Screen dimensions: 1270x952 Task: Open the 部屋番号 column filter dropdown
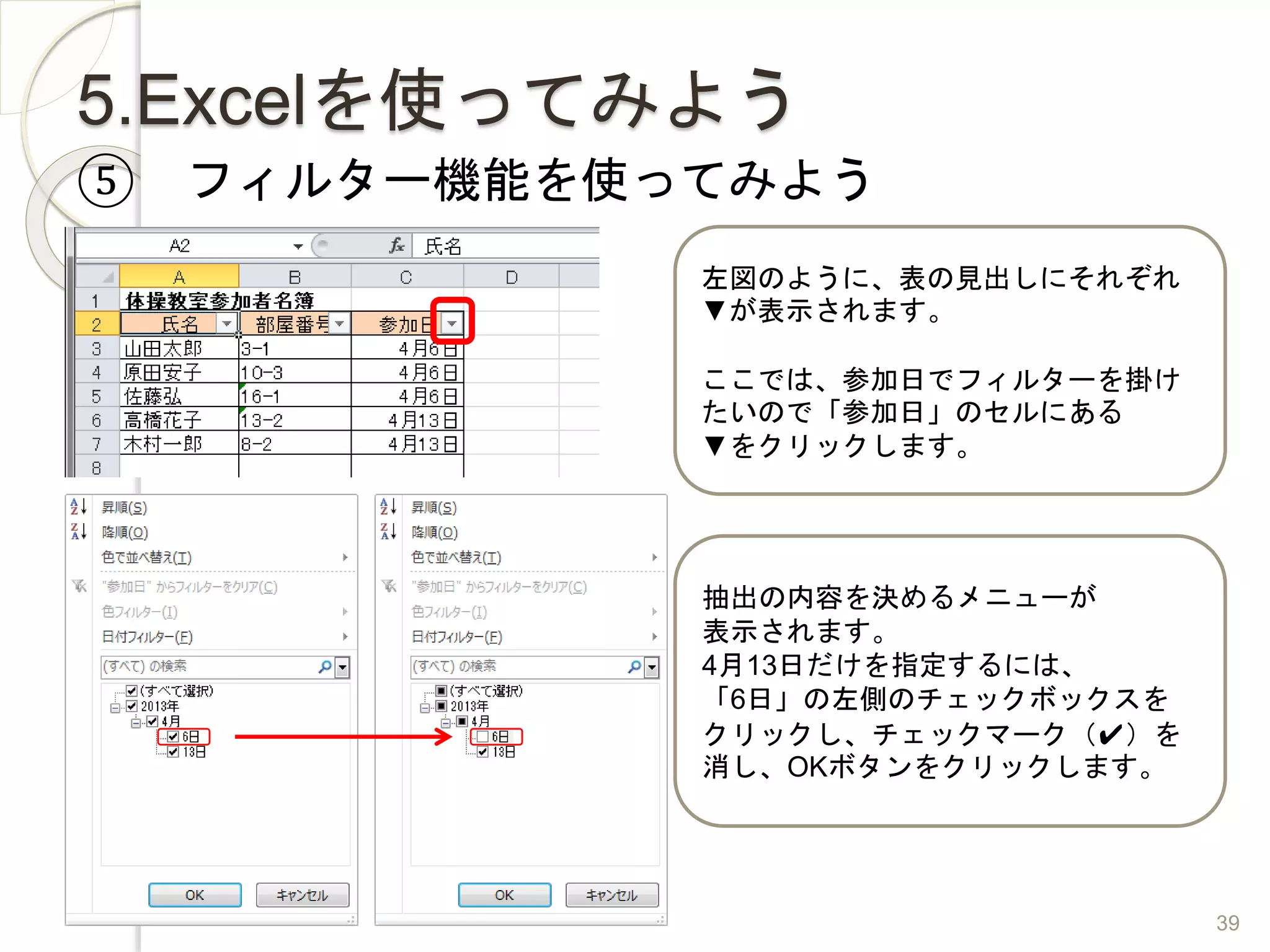pyautogui.click(x=339, y=324)
